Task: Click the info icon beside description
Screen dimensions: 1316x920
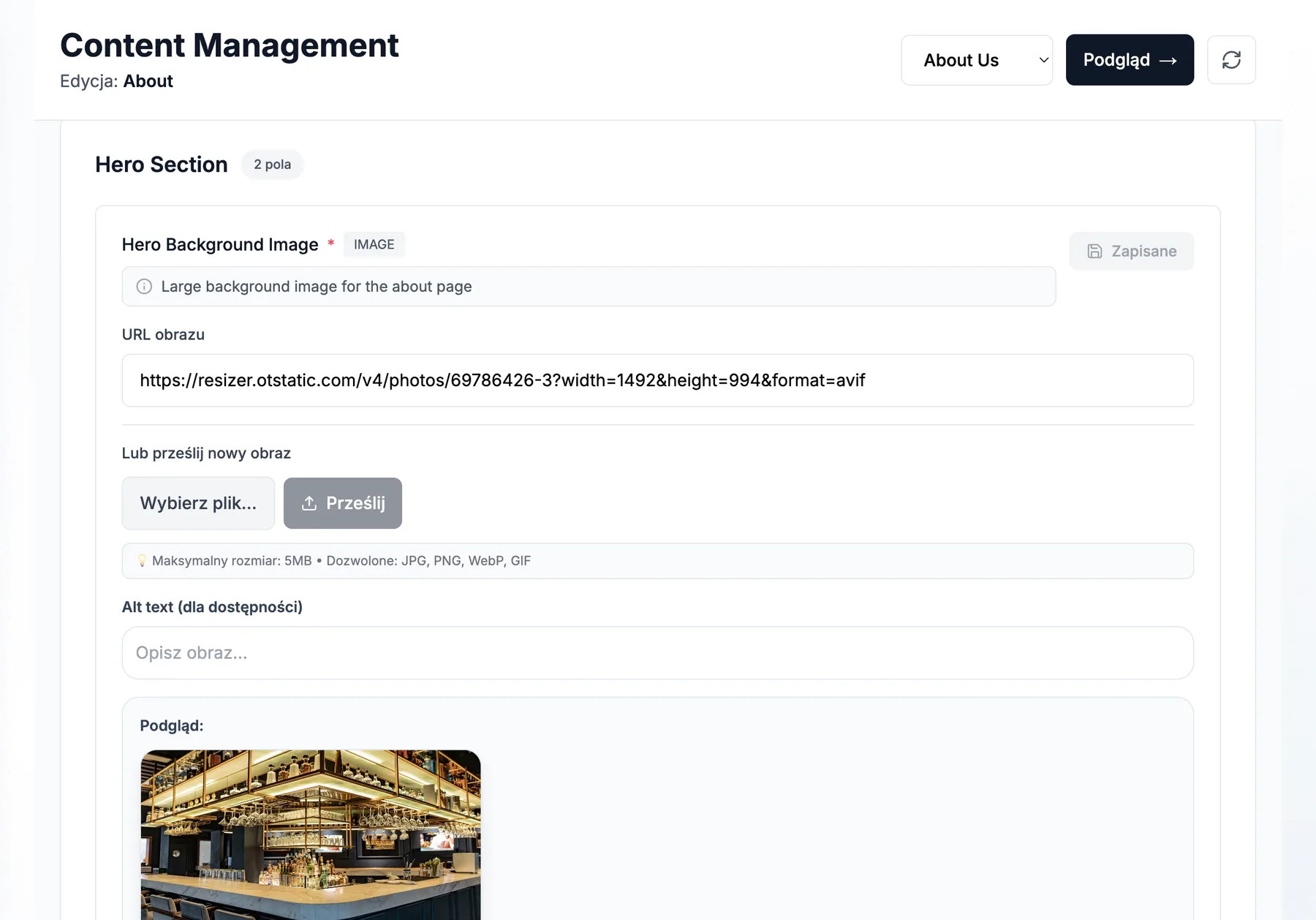Action: 144,287
